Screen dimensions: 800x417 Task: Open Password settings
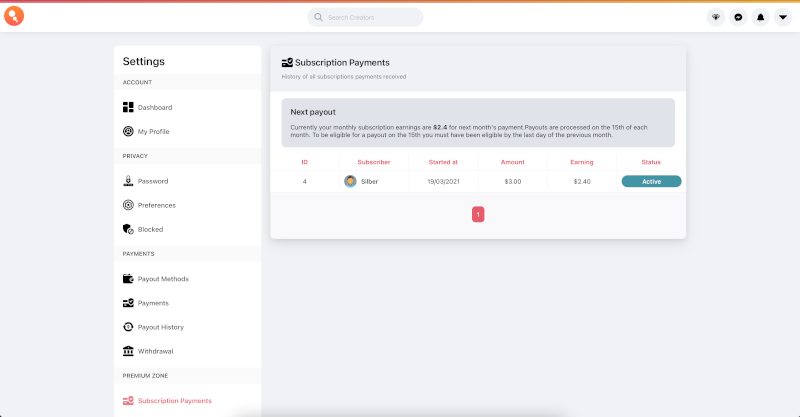[x=153, y=181]
